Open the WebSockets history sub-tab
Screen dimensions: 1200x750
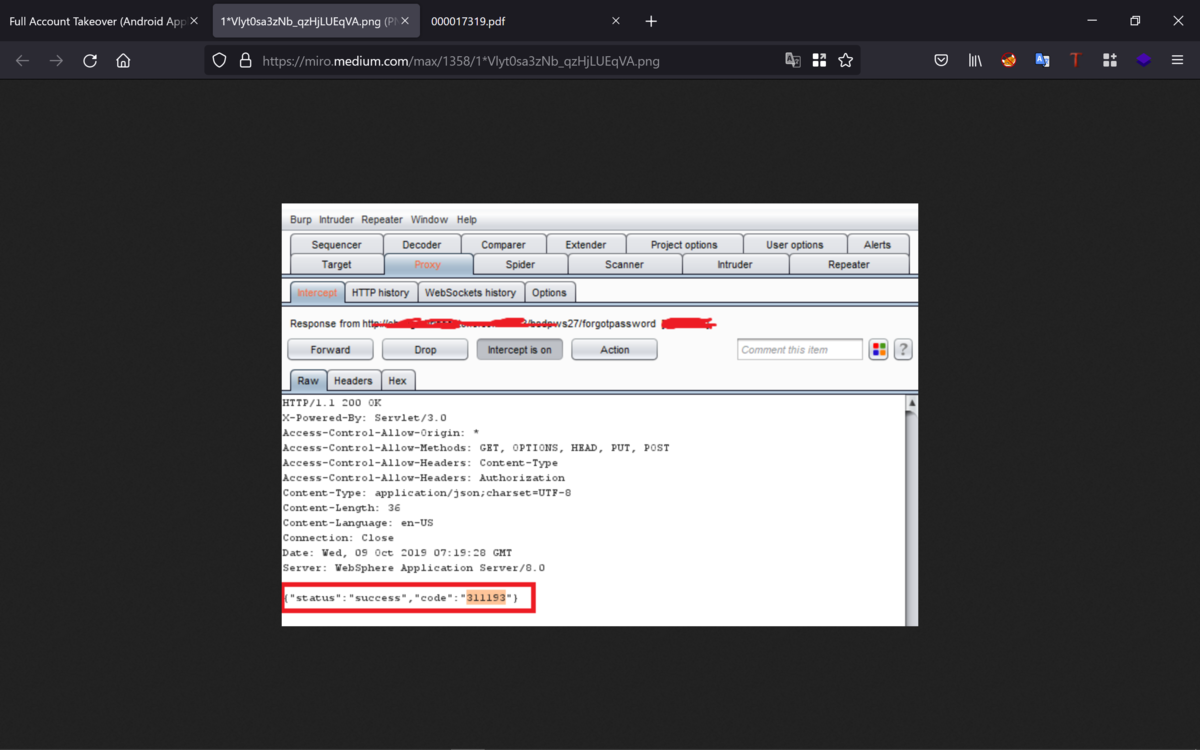tap(470, 293)
